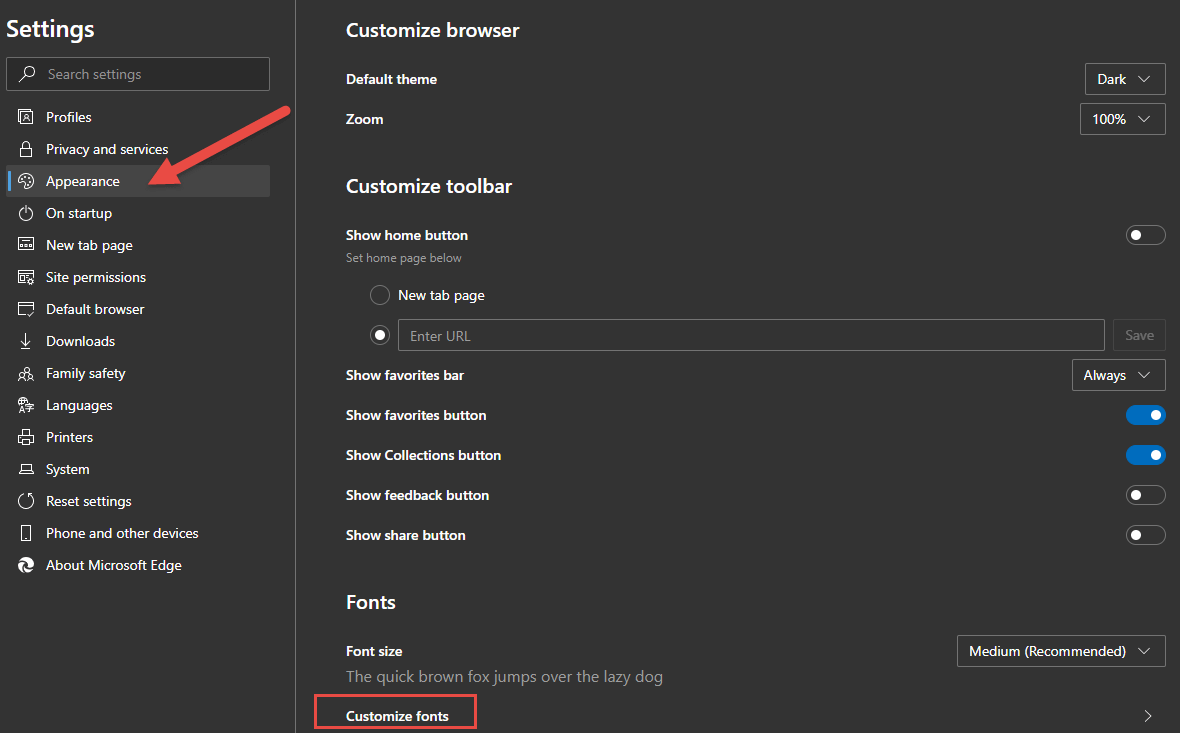Turn off the Show Collections button toggle

coord(1145,455)
